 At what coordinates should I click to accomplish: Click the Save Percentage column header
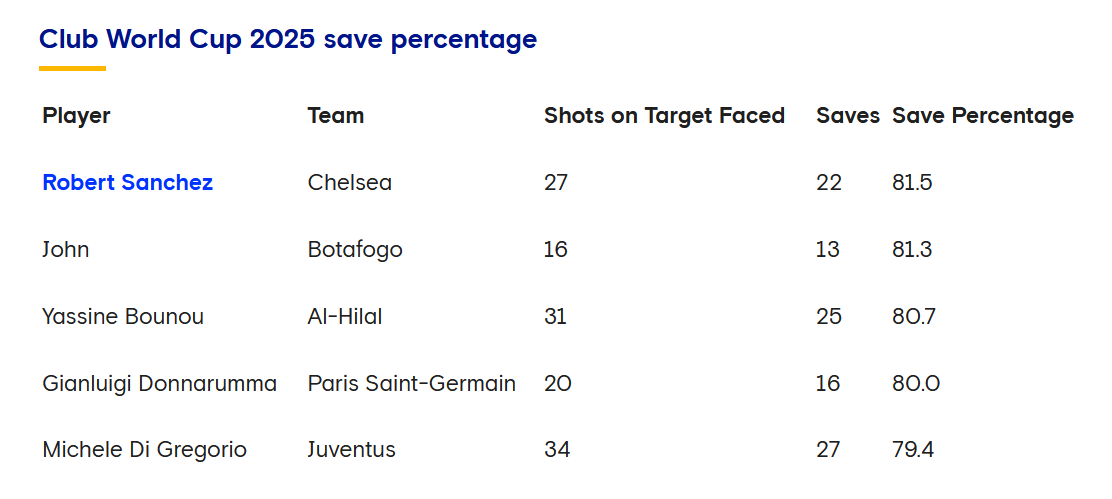(x=983, y=116)
